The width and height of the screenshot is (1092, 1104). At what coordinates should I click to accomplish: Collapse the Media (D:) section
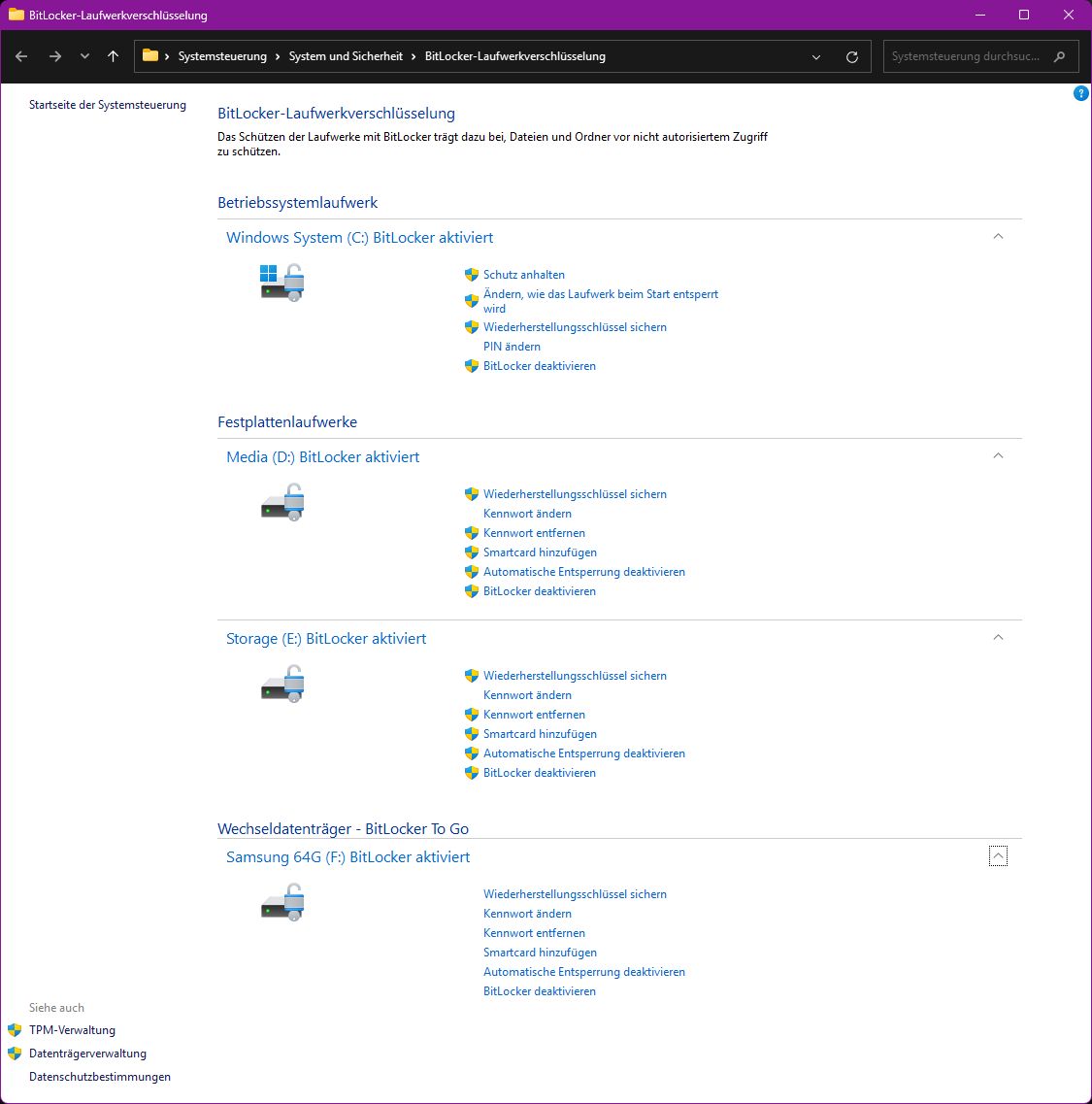(x=998, y=456)
